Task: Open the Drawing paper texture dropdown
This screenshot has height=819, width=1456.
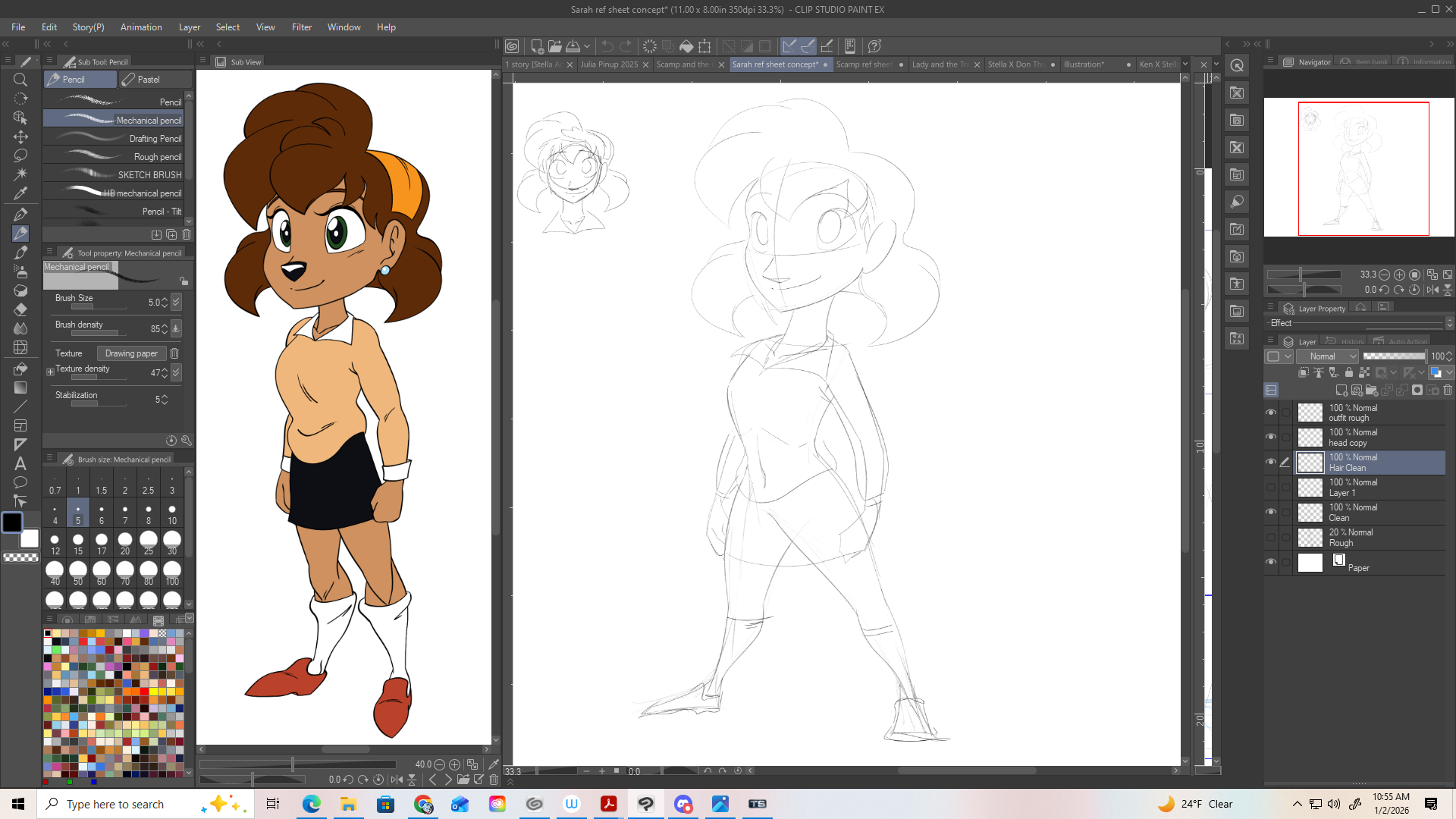Action: pos(131,353)
